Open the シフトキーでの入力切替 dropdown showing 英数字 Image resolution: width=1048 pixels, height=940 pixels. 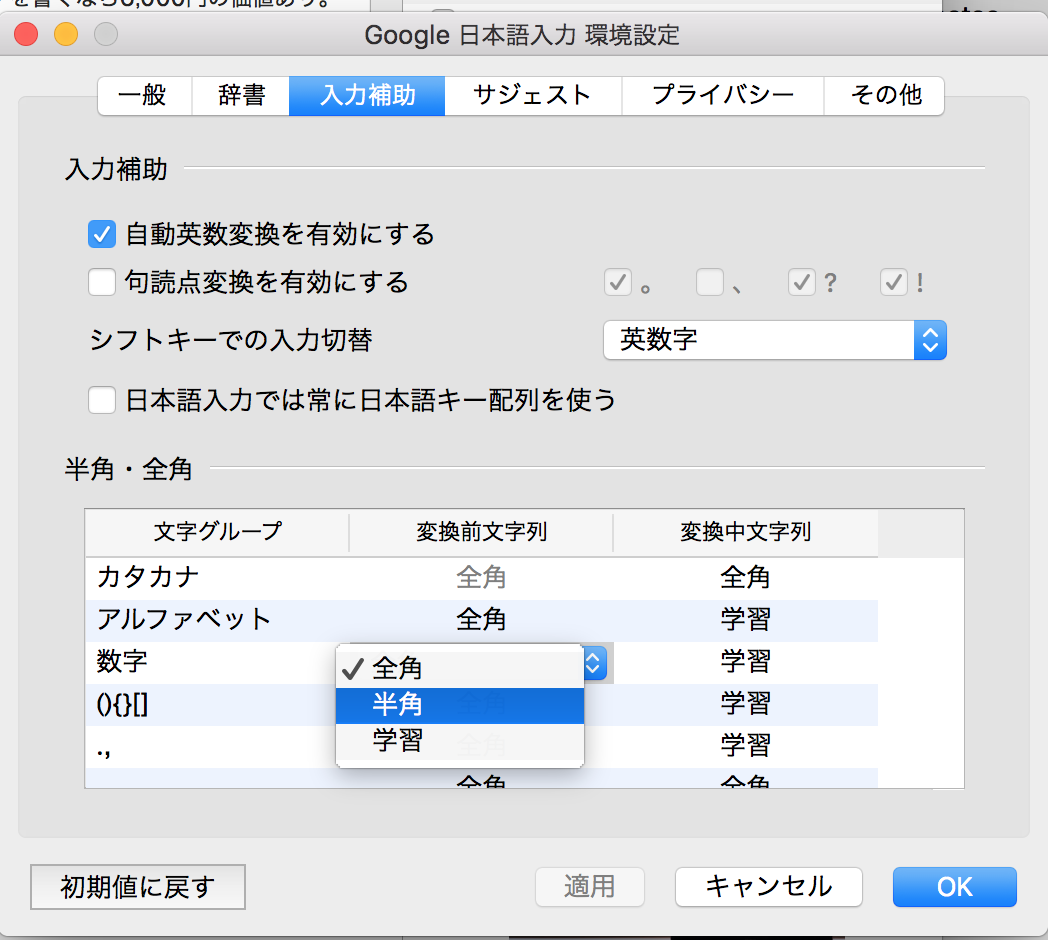click(775, 340)
